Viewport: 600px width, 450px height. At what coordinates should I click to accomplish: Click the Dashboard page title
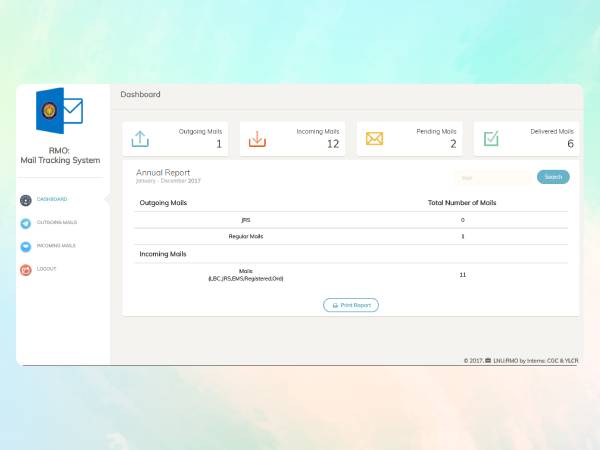(x=140, y=95)
